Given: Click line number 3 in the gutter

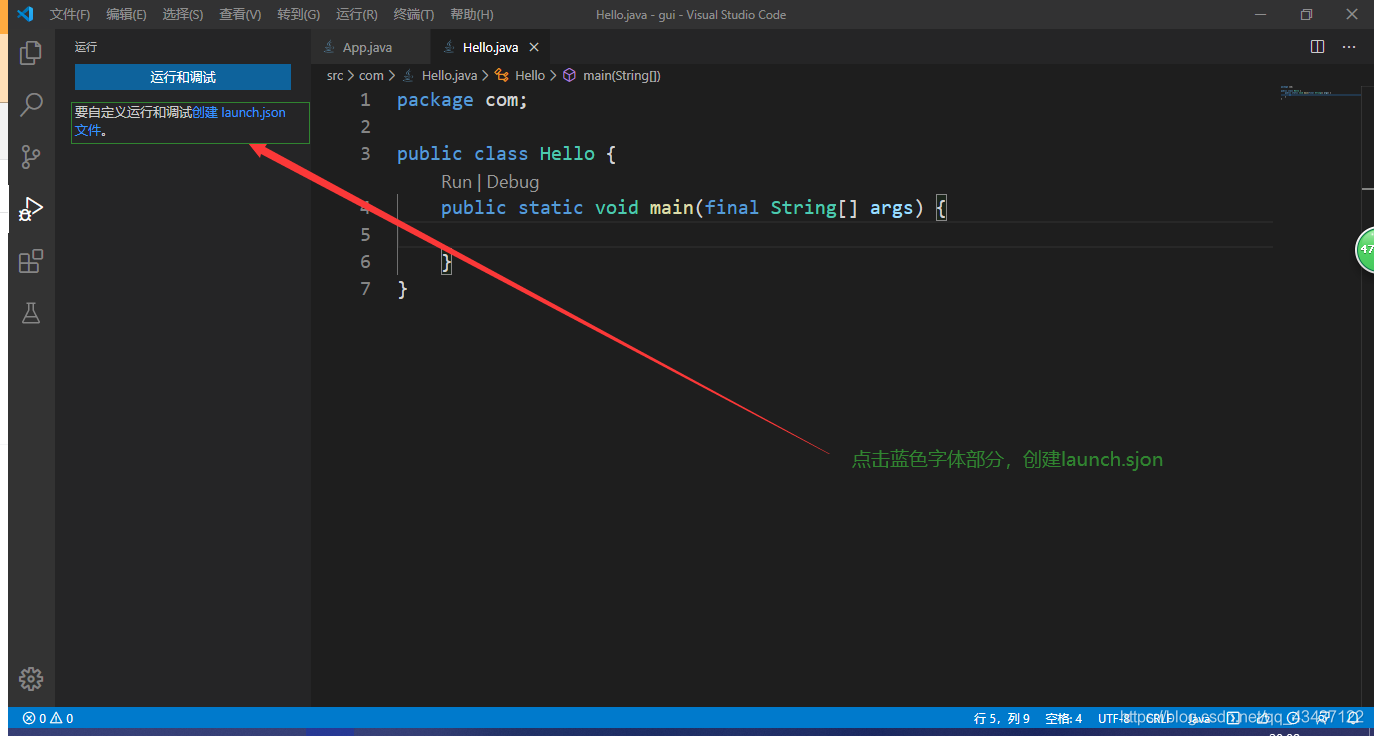Looking at the screenshot, I should pos(365,153).
